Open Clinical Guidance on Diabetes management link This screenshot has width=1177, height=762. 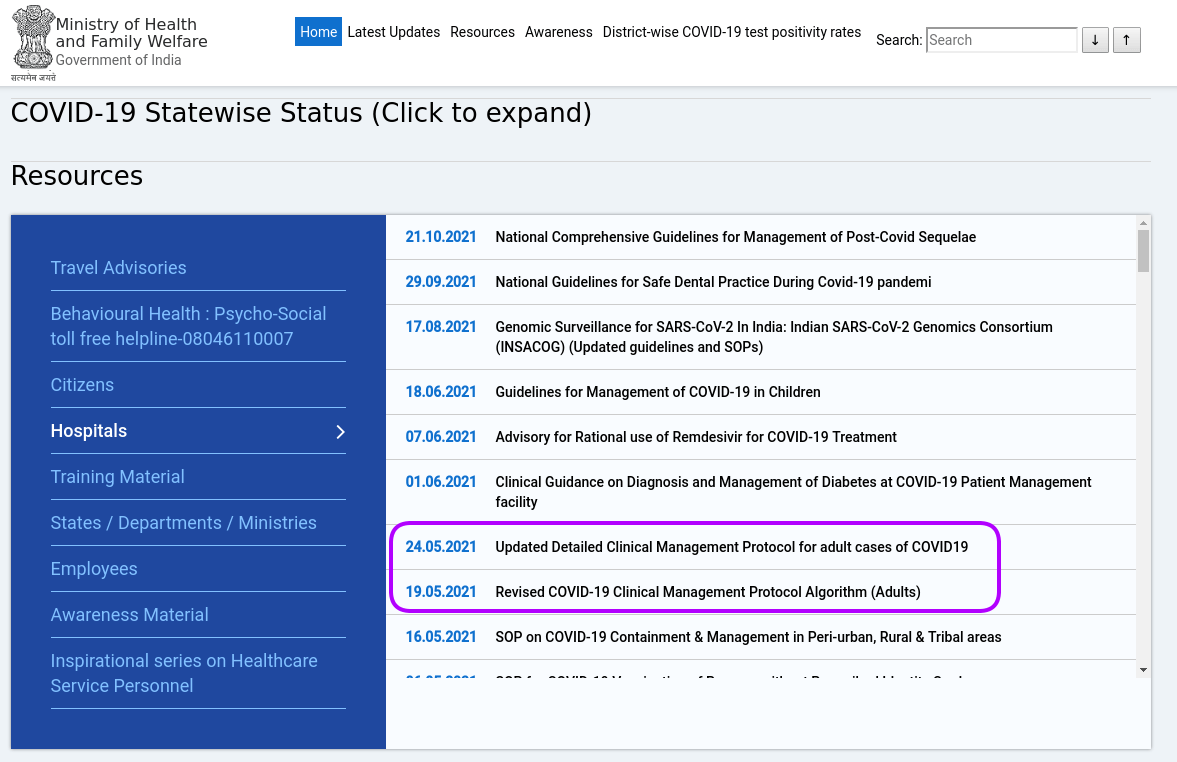point(793,492)
